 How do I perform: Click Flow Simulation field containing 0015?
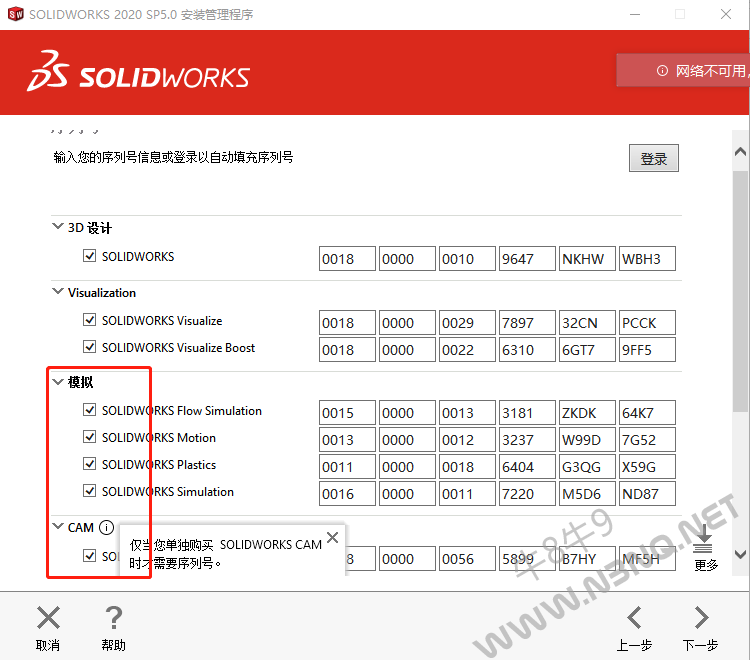[x=347, y=413]
